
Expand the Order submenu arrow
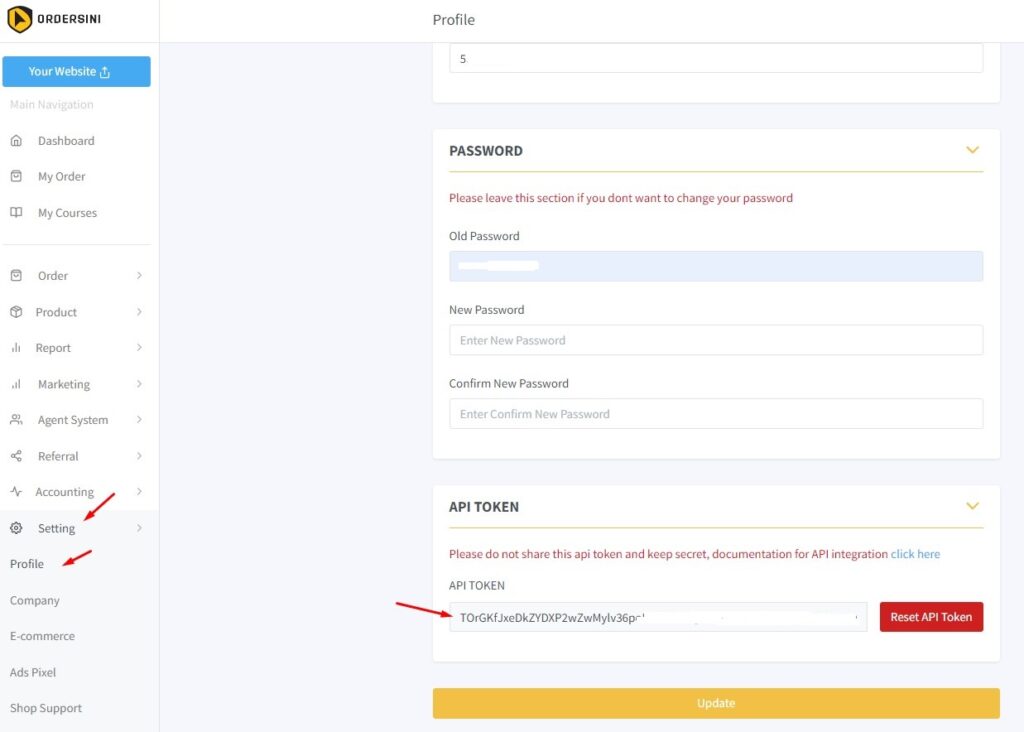pos(139,276)
